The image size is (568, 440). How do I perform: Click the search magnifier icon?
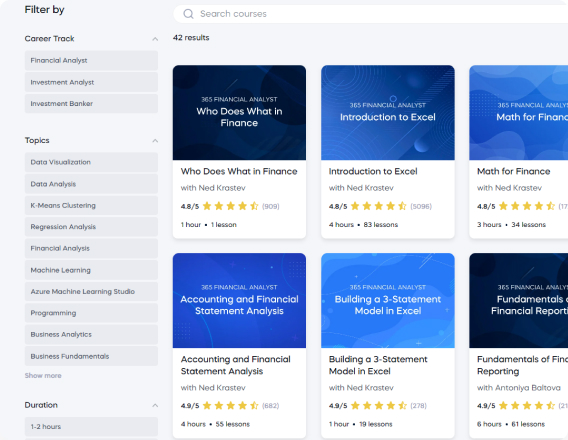pos(188,14)
